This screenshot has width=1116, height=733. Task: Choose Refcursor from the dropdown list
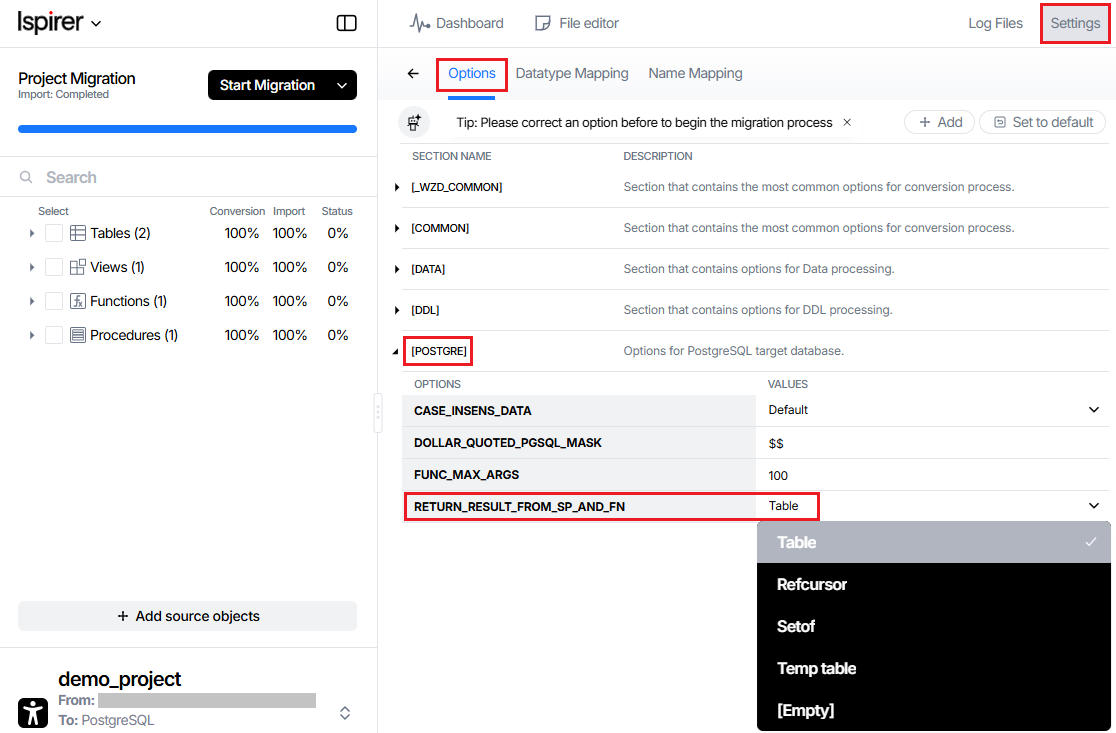click(812, 584)
